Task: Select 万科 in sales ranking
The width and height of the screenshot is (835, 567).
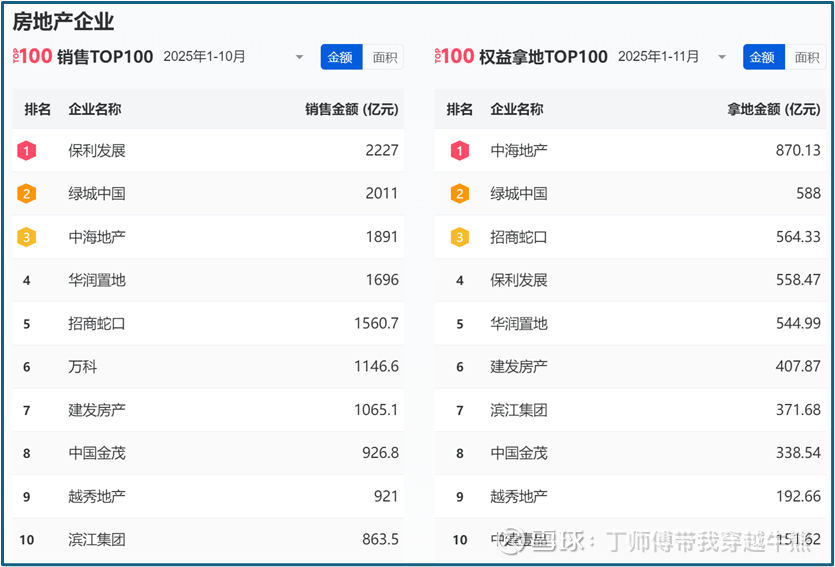Action: click(x=83, y=367)
